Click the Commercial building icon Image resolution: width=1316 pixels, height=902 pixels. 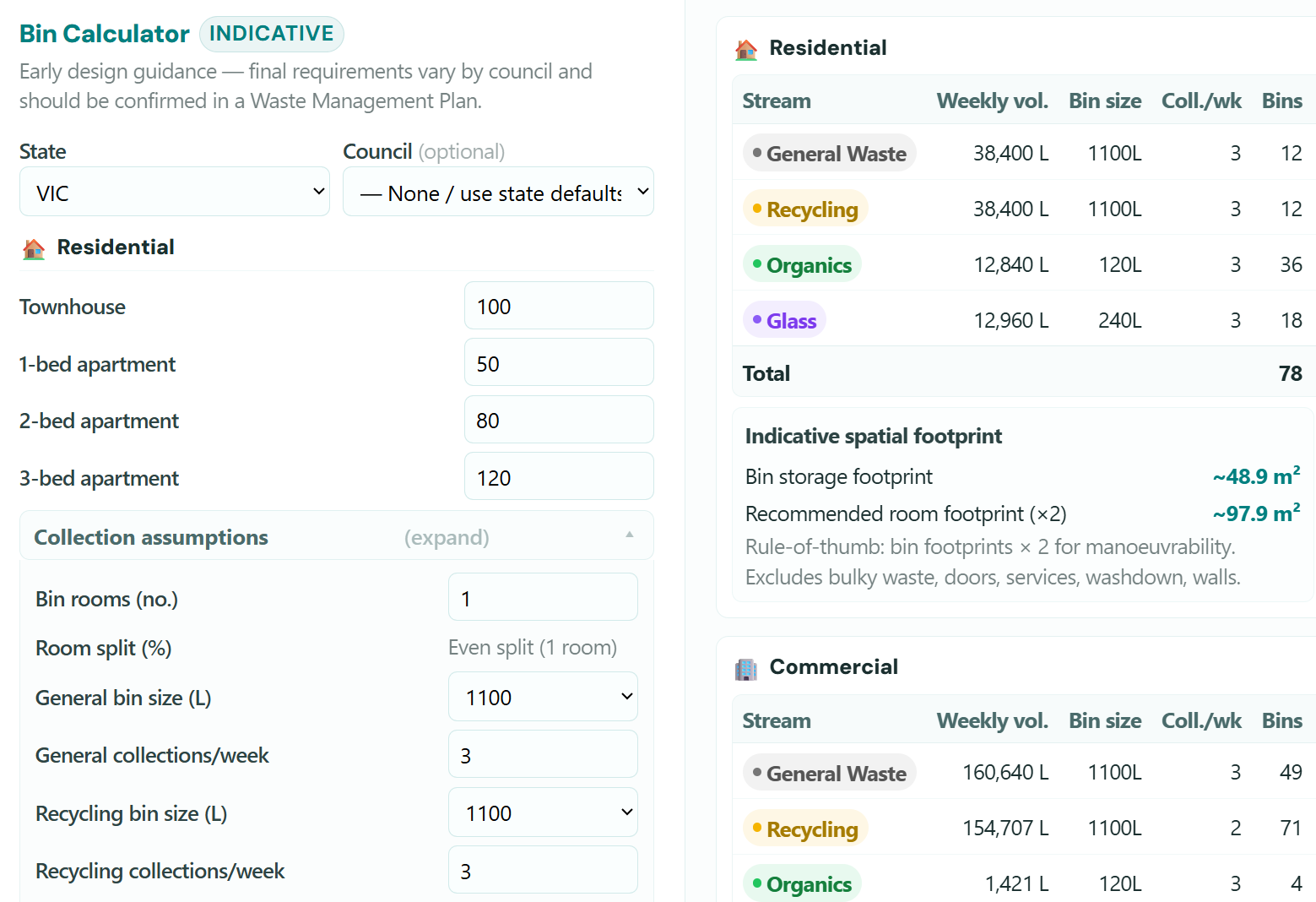coord(746,669)
